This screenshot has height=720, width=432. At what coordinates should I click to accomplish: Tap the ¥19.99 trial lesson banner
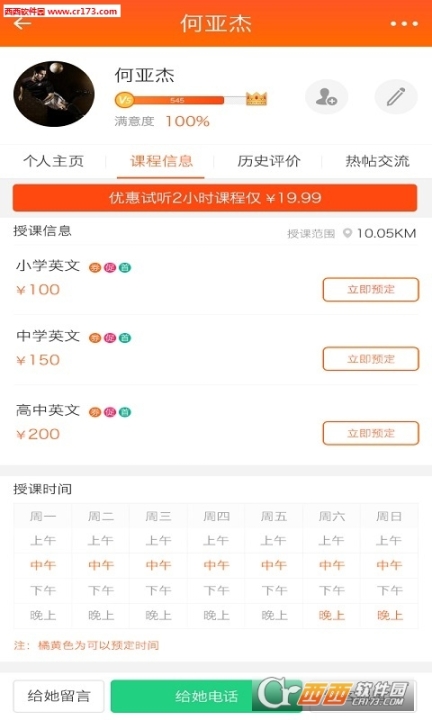215,198
